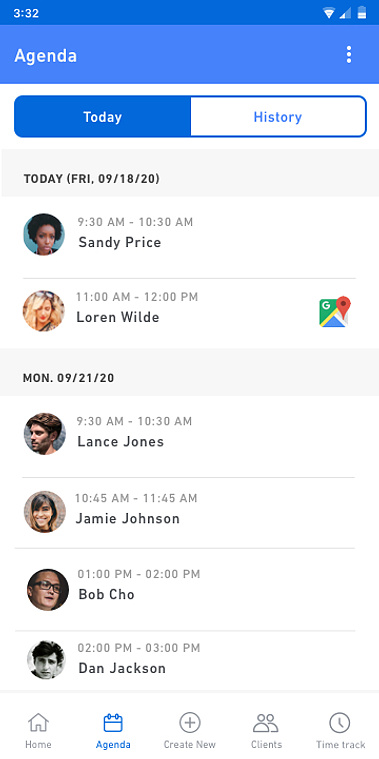This screenshot has width=379, height=759.
Task: Switch to the History tab
Action: [x=278, y=117]
